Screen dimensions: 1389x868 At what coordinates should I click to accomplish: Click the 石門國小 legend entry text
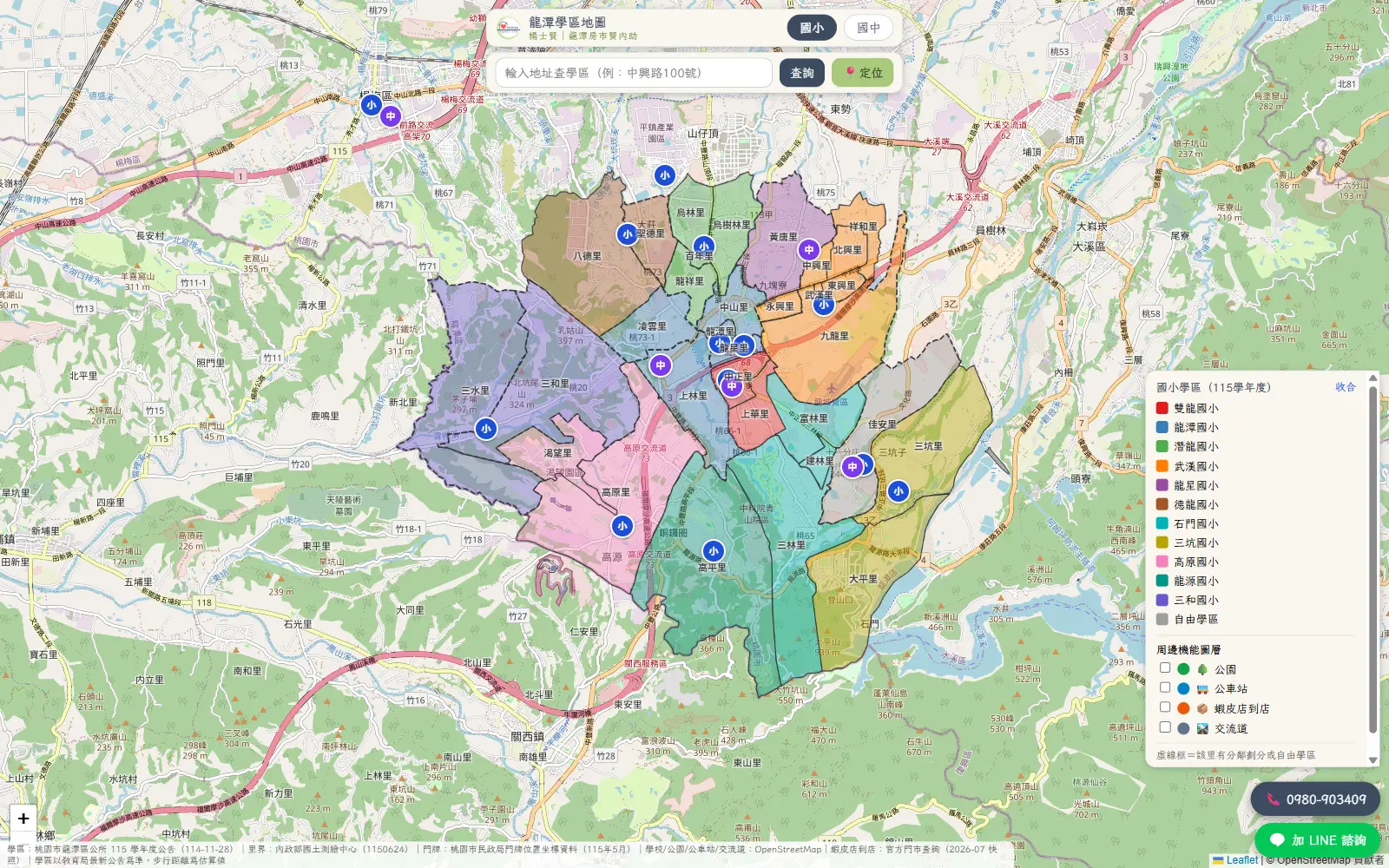coord(1196,523)
